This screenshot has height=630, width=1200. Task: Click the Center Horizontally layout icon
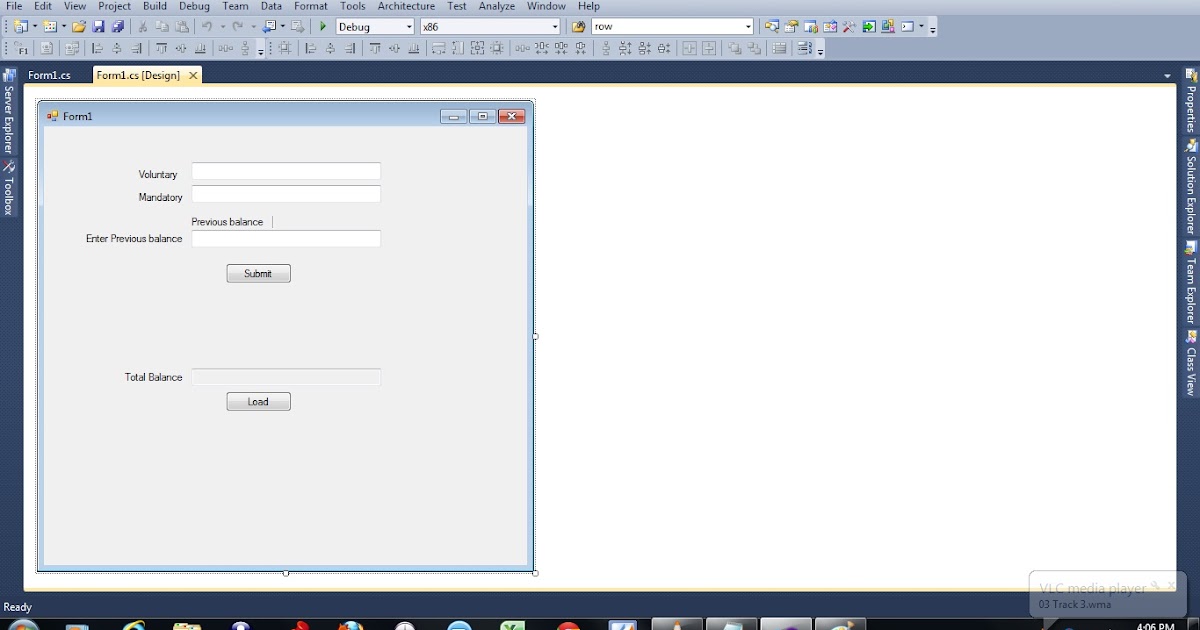[x=689, y=48]
